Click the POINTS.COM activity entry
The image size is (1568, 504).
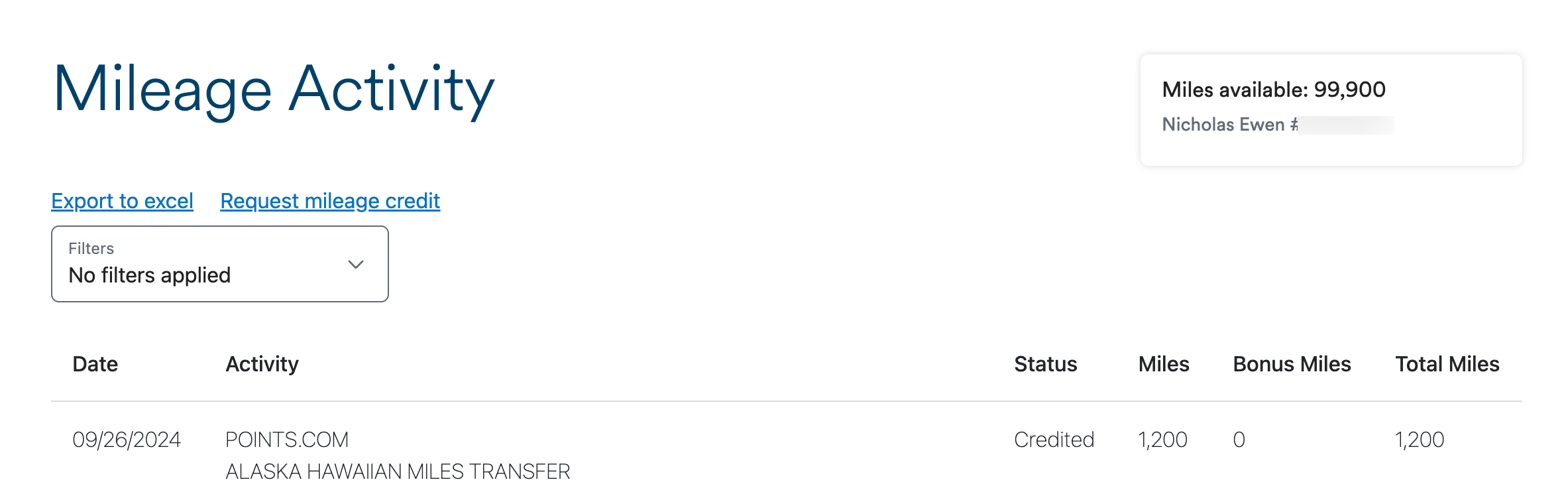(x=287, y=440)
